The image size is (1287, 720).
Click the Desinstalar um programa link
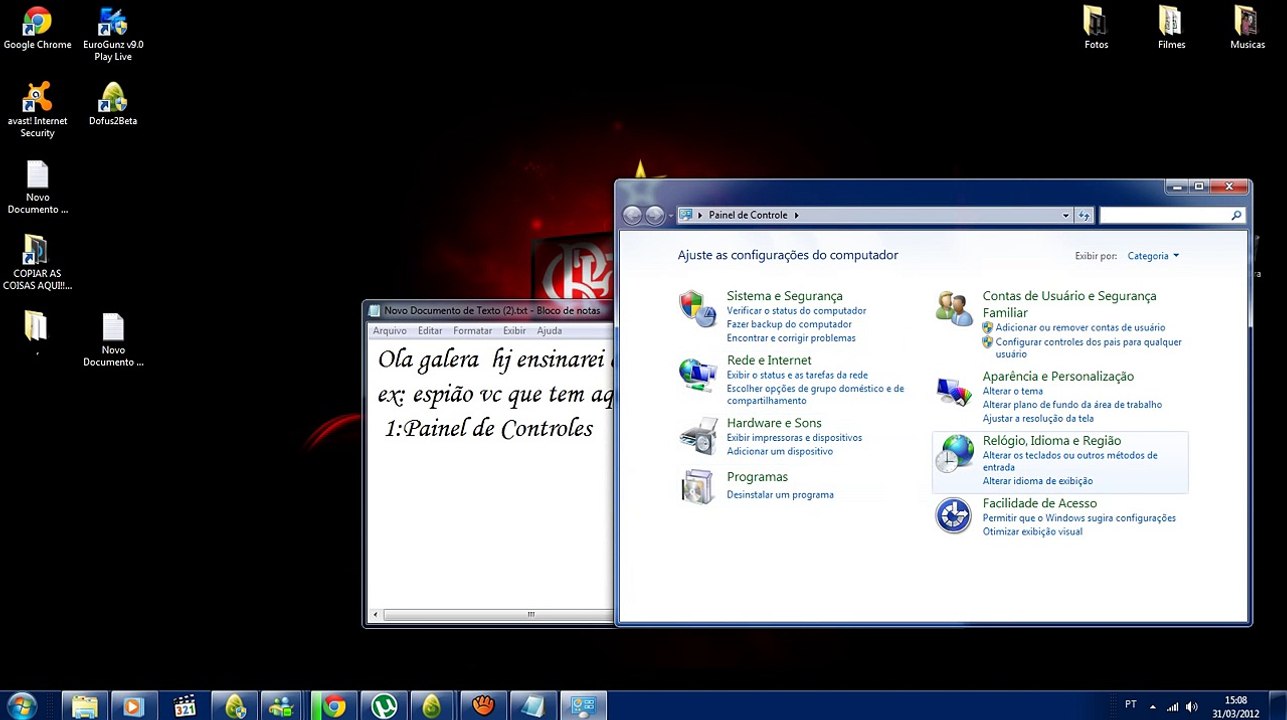tap(780, 495)
